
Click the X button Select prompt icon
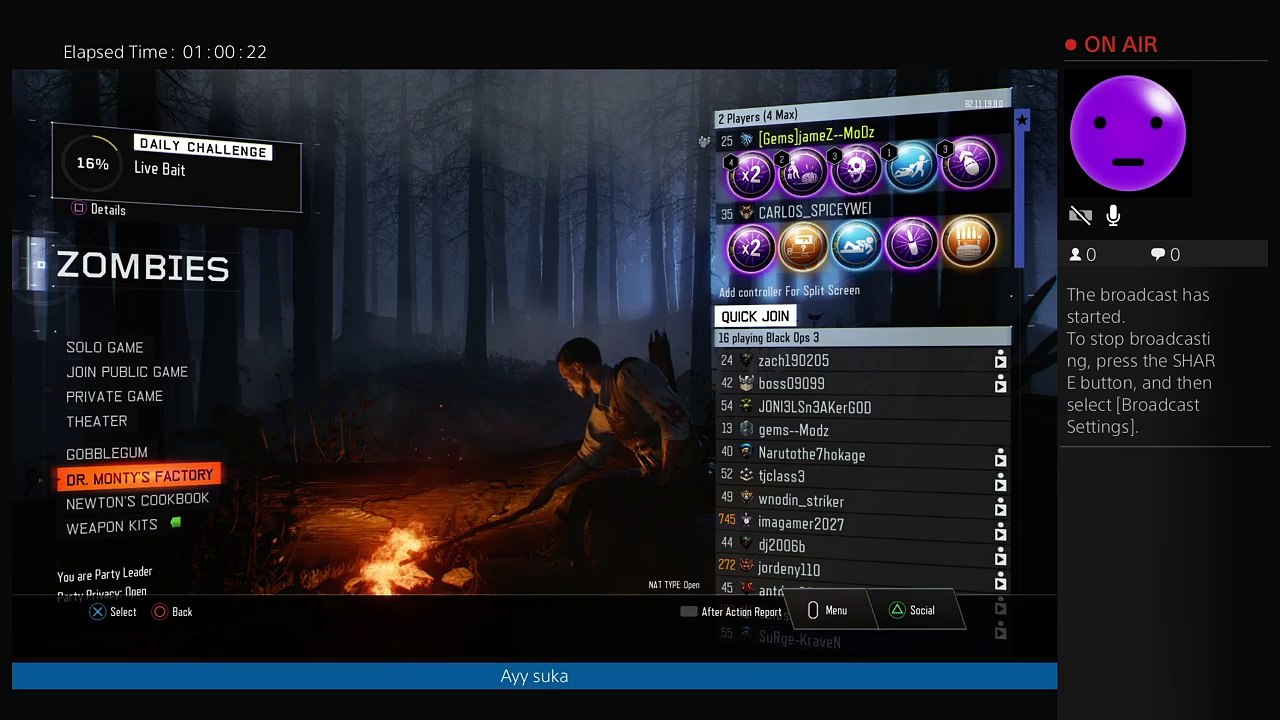click(97, 612)
